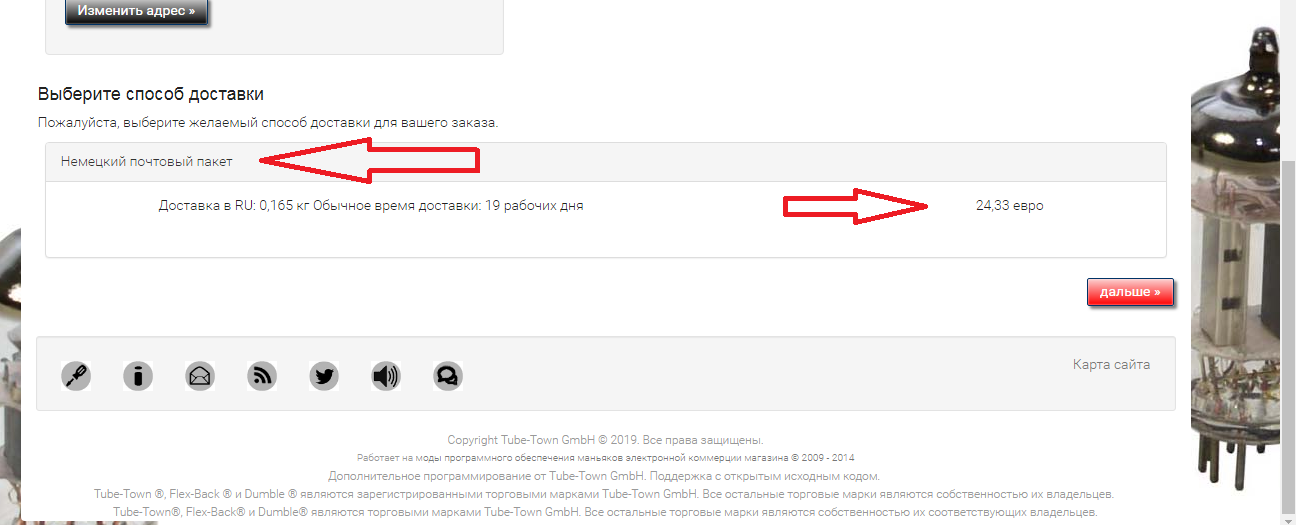Click the screwdriver tools icon in footer
1296x525 pixels.
click(77, 376)
